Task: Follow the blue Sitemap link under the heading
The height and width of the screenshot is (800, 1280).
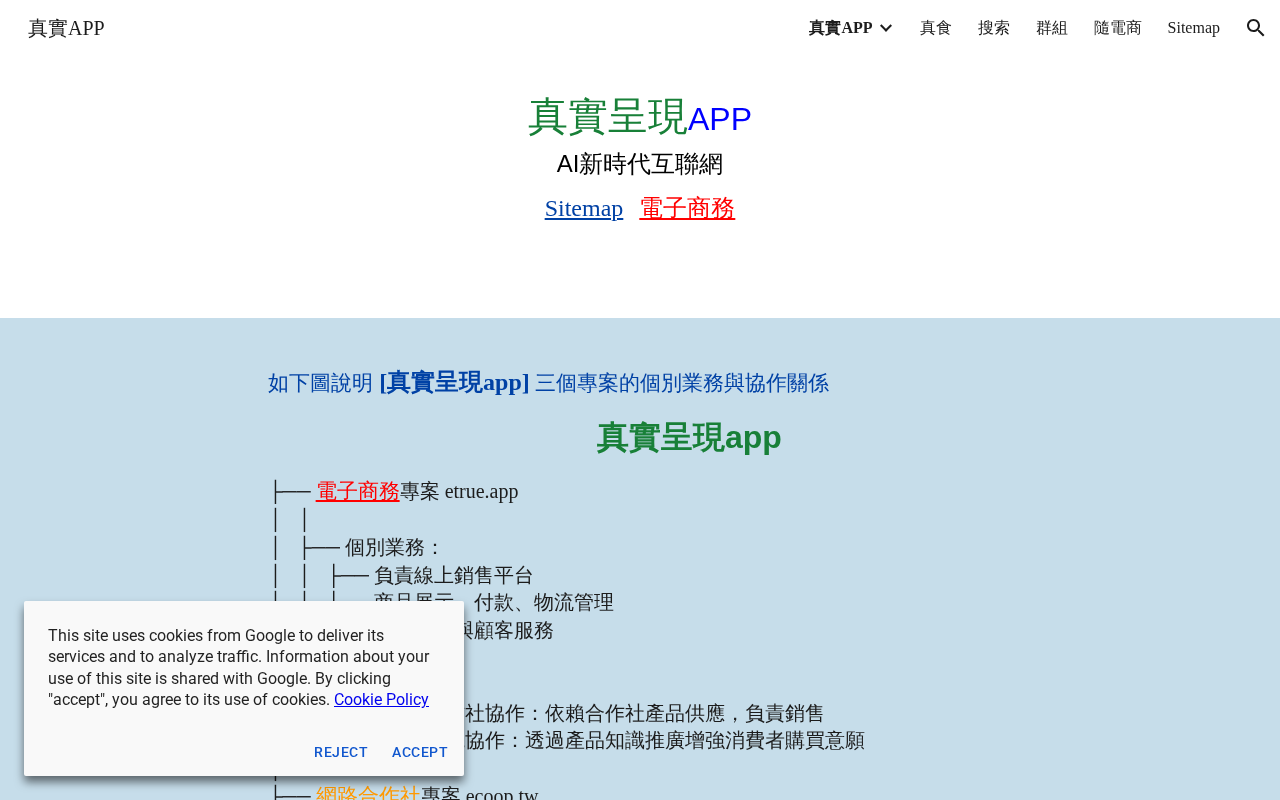Action: (584, 208)
